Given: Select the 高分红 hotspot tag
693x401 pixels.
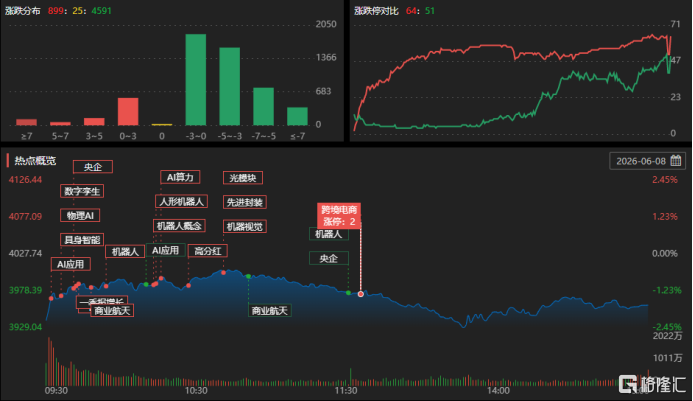Looking at the screenshot, I should tap(208, 251).
